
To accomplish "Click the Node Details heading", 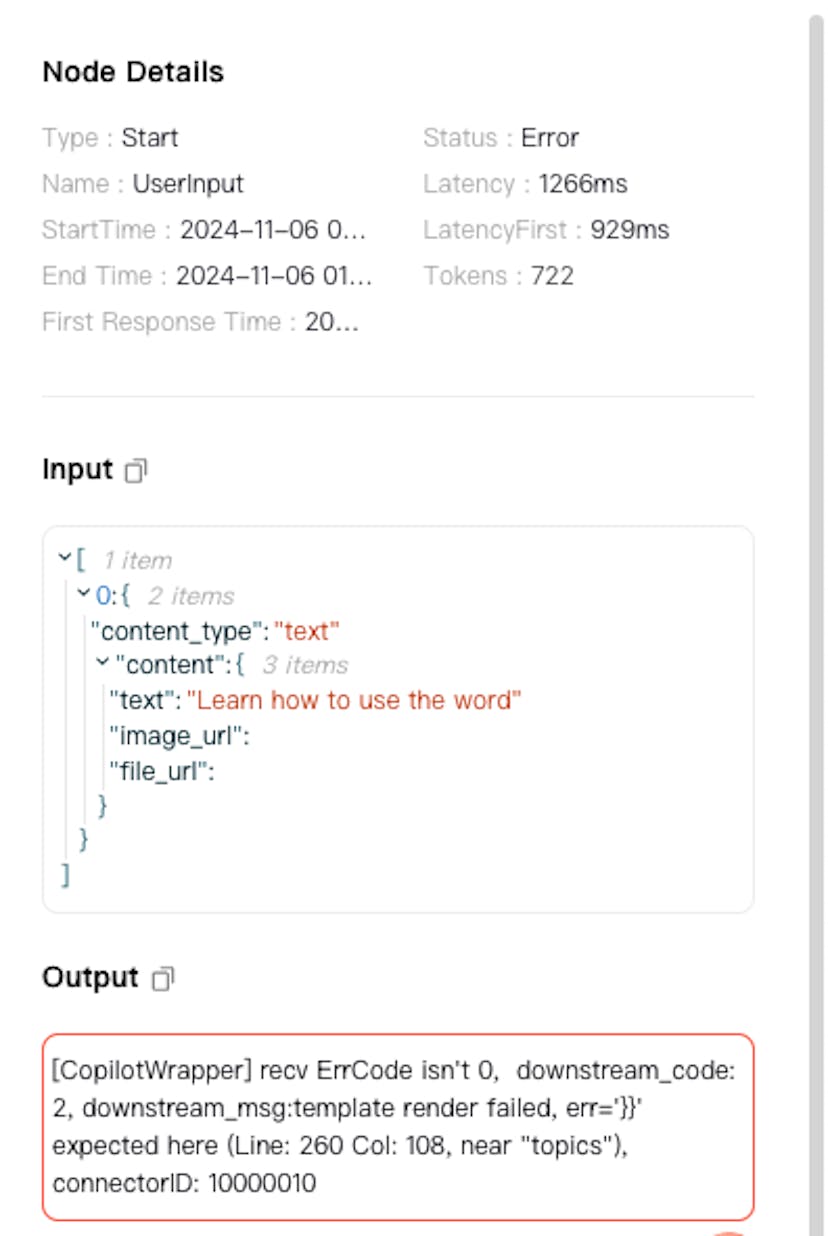I will [133, 72].
